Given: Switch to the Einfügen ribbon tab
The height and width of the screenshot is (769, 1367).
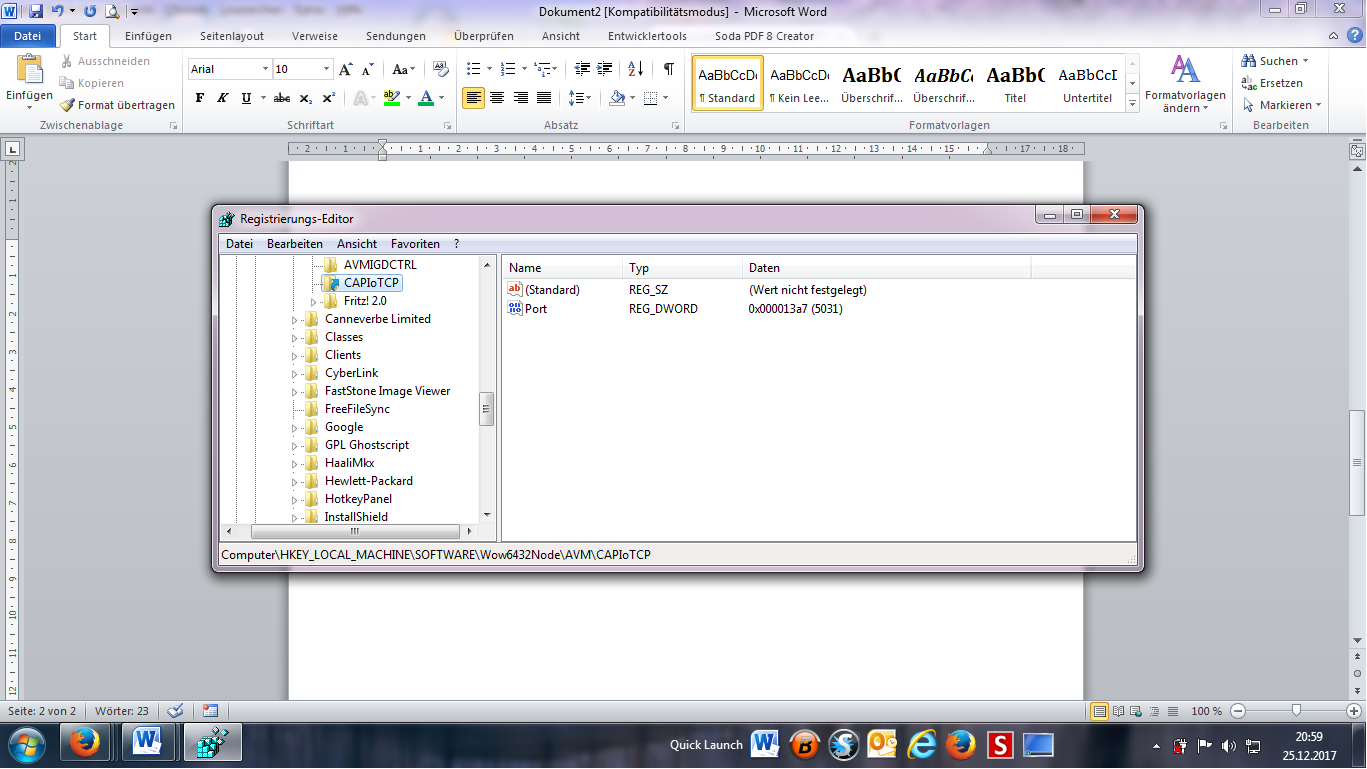Looking at the screenshot, I should pyautogui.click(x=148, y=36).
